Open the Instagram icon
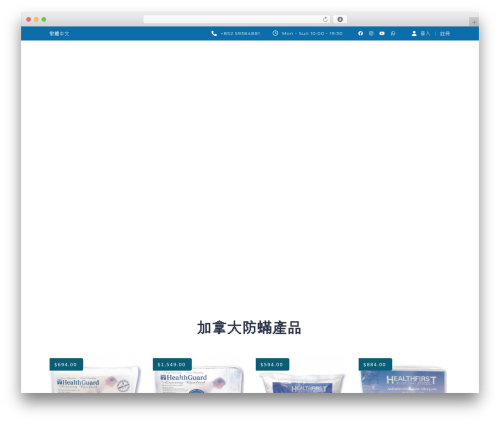The image size is (500, 423). [371, 33]
